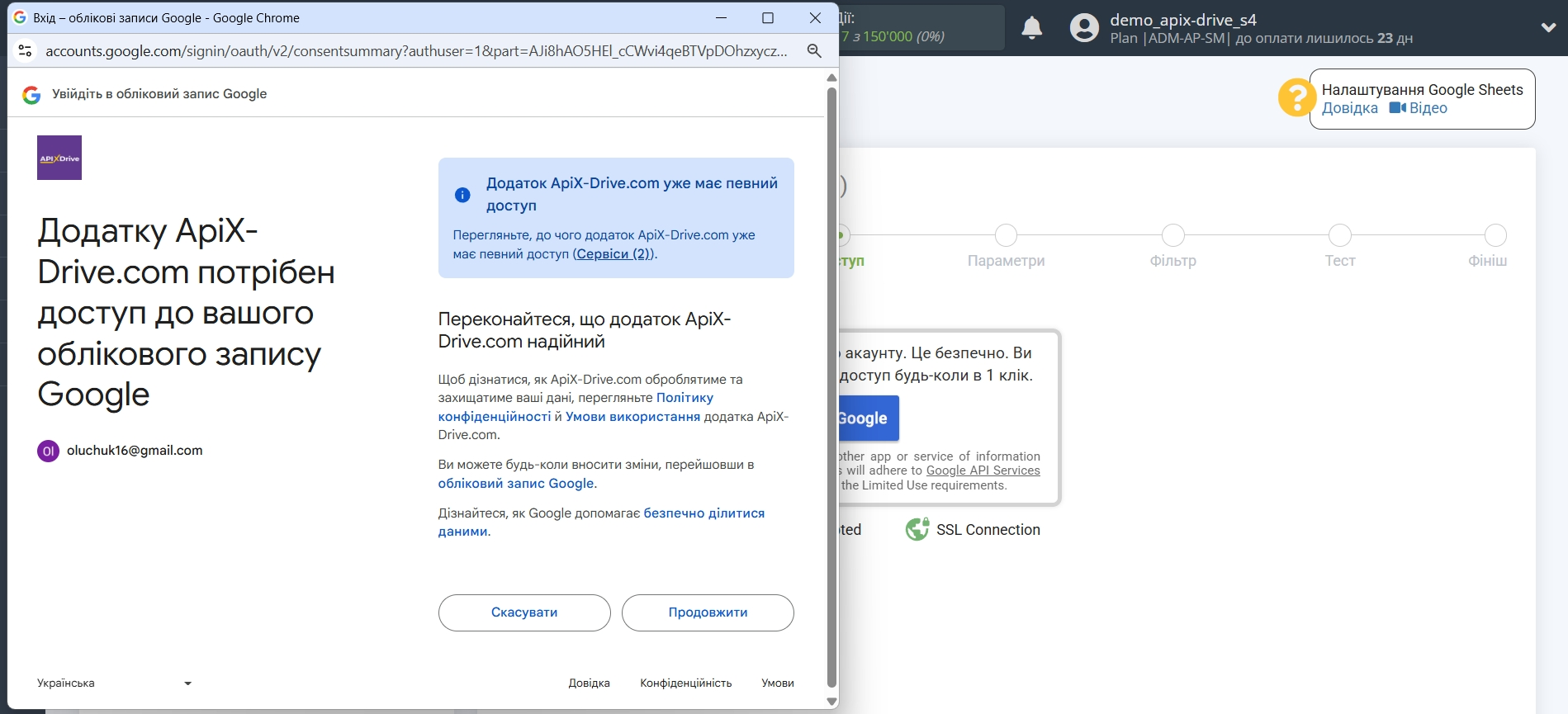The width and height of the screenshot is (1568, 714).
Task: Open обліковий запис Google link
Action: point(515,484)
